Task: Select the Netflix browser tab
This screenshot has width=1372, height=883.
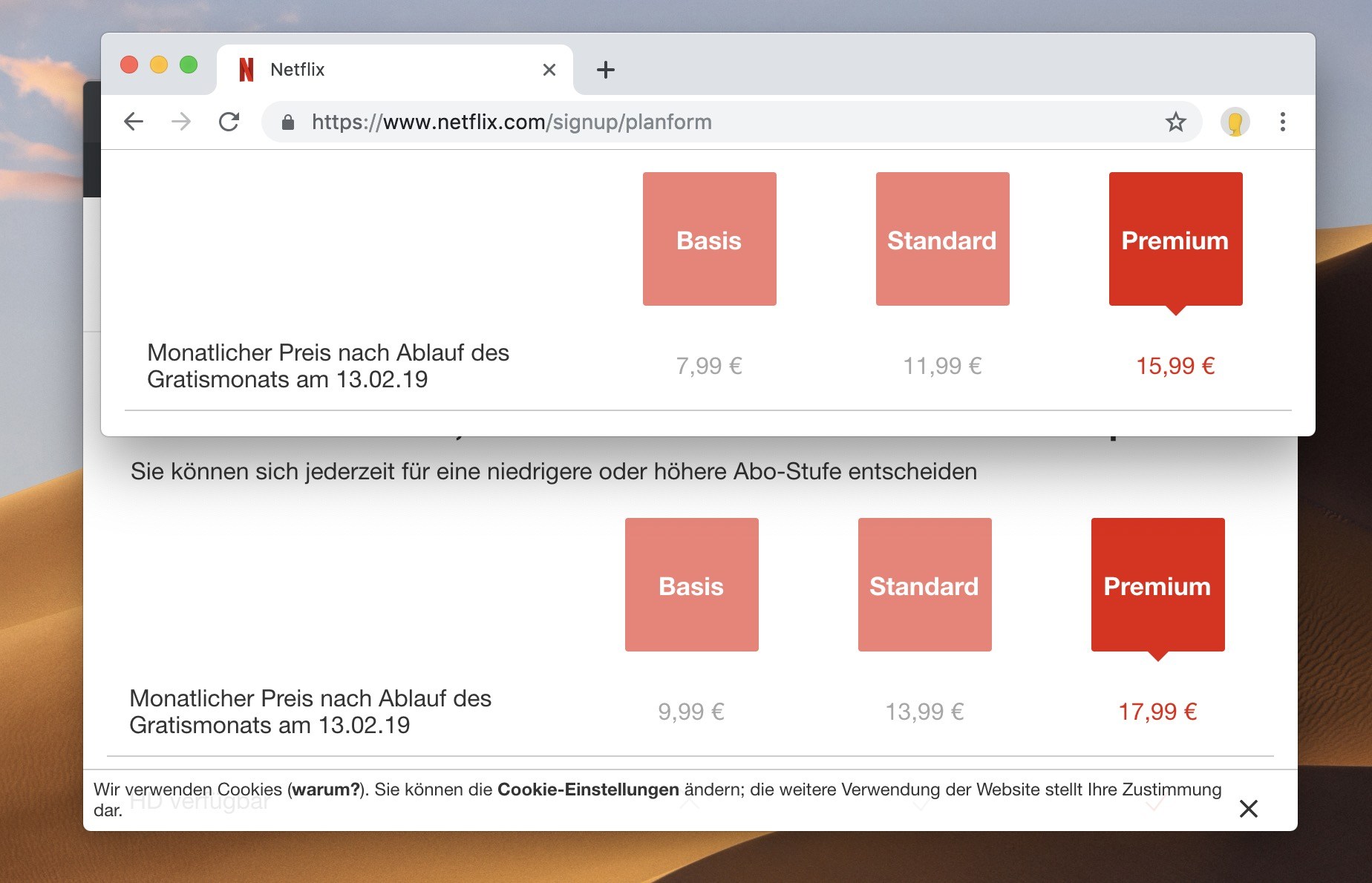Action: pos(394,70)
